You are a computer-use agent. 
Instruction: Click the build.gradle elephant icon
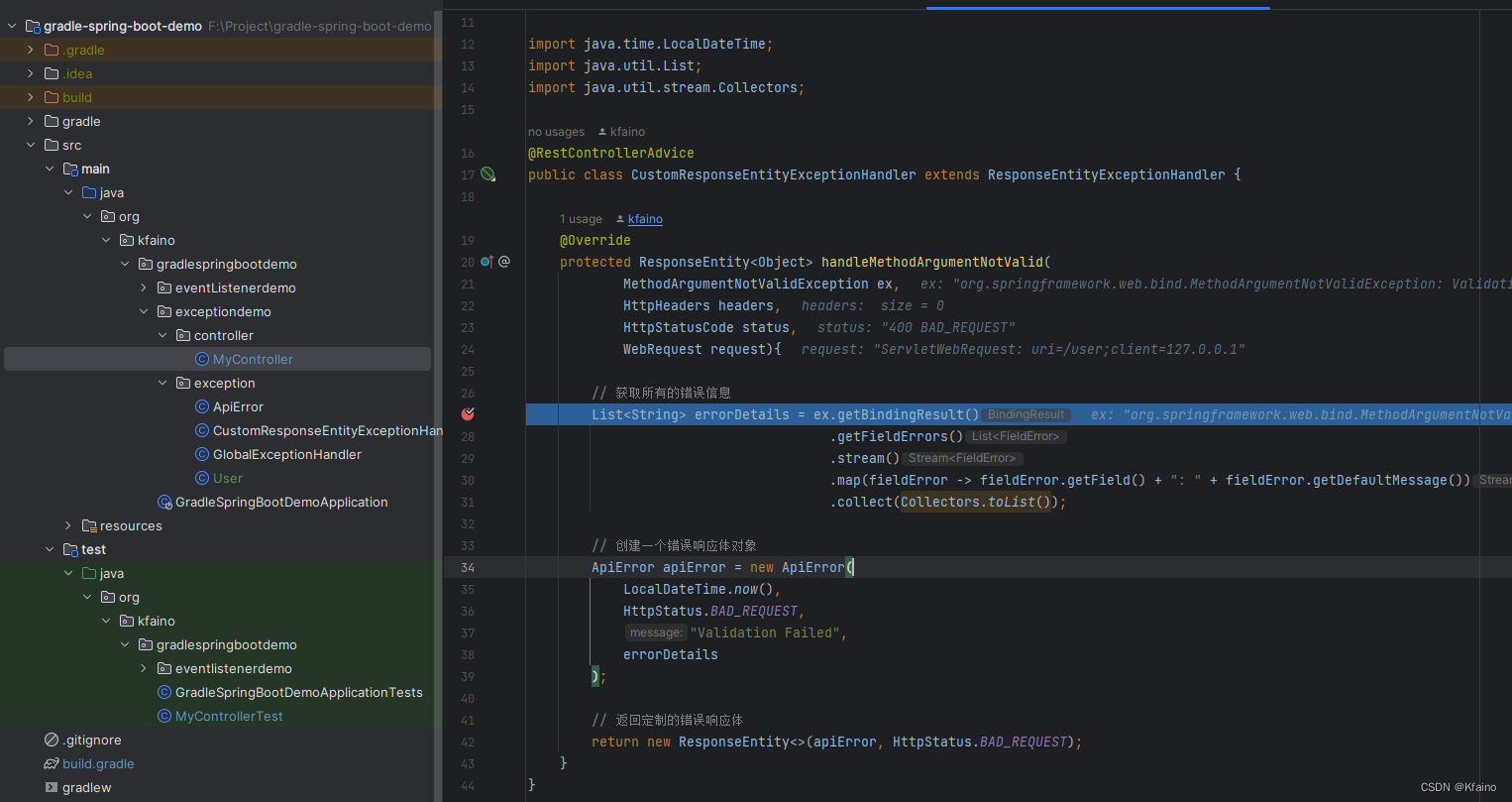[x=52, y=763]
